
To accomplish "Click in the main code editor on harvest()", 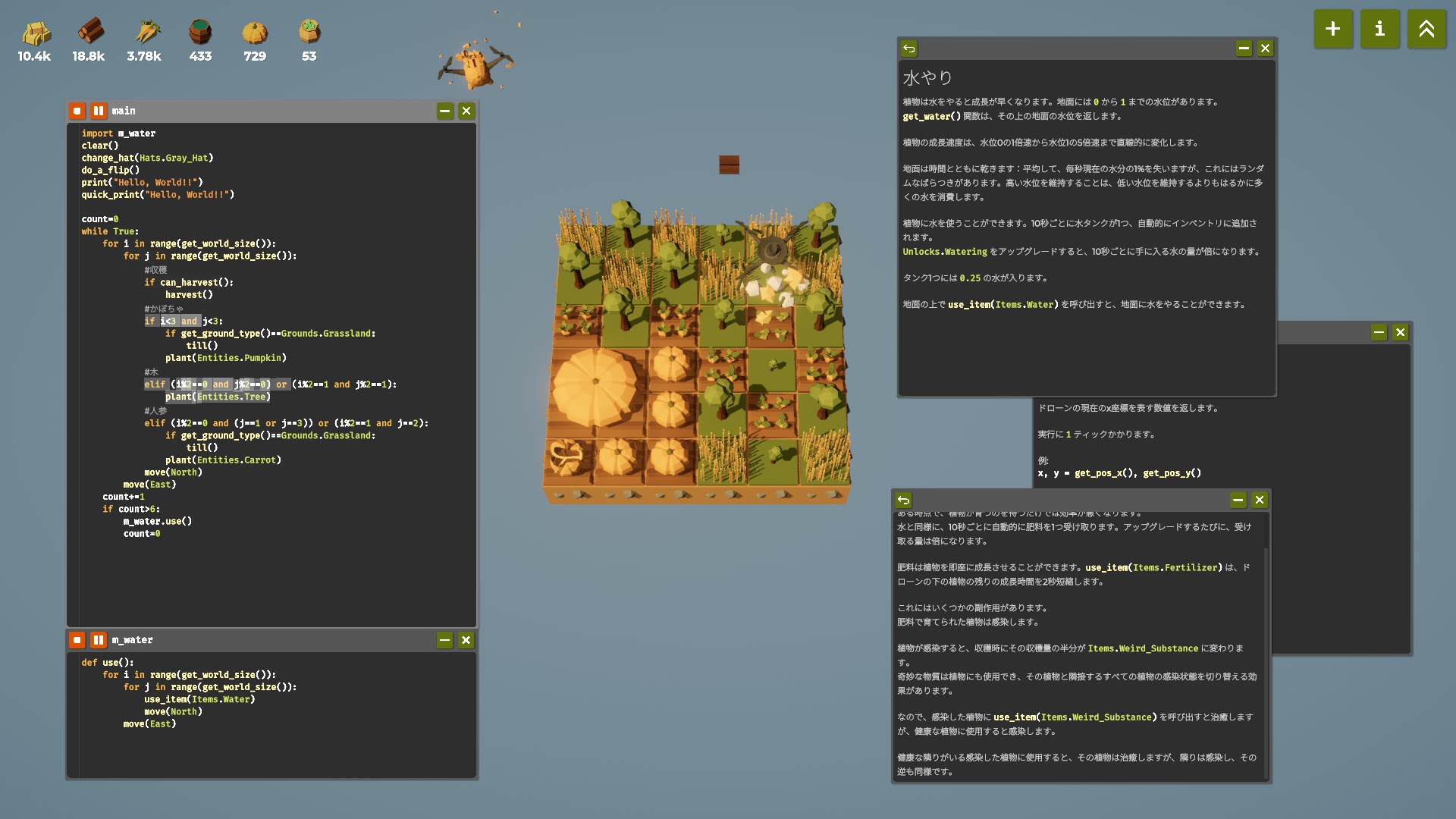I will tap(189, 294).
